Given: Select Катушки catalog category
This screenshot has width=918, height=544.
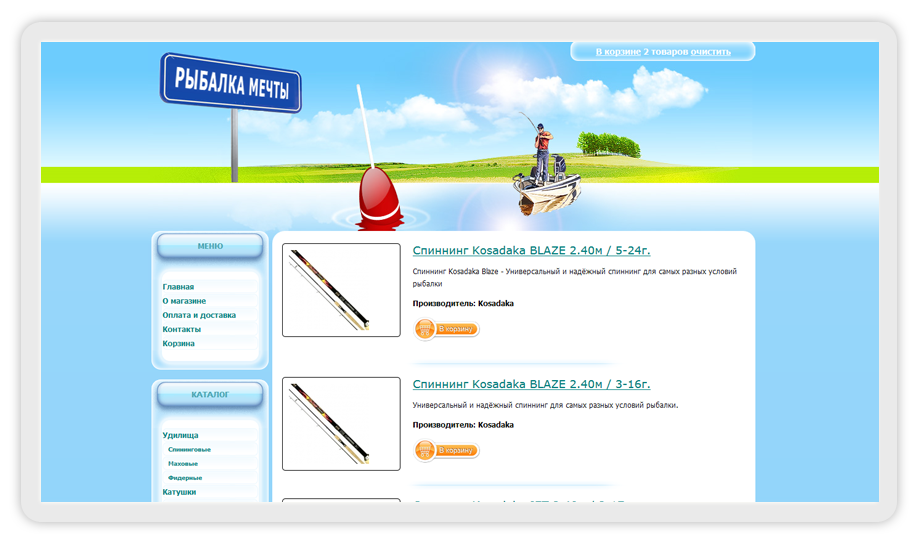Looking at the screenshot, I should (179, 492).
